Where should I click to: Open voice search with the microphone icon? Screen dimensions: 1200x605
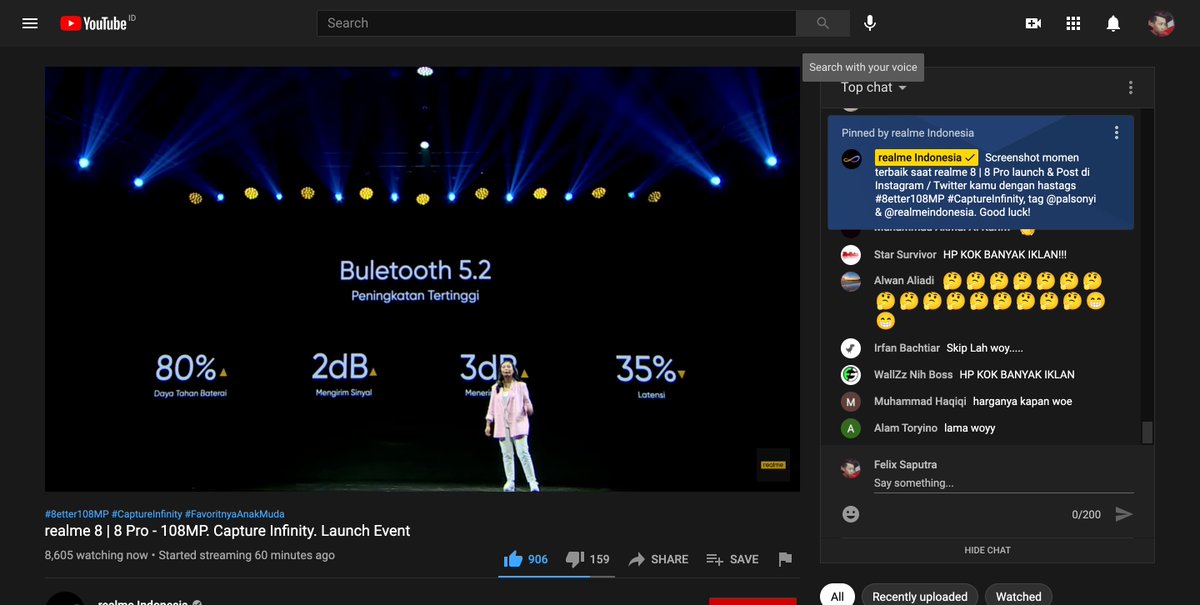(869, 22)
